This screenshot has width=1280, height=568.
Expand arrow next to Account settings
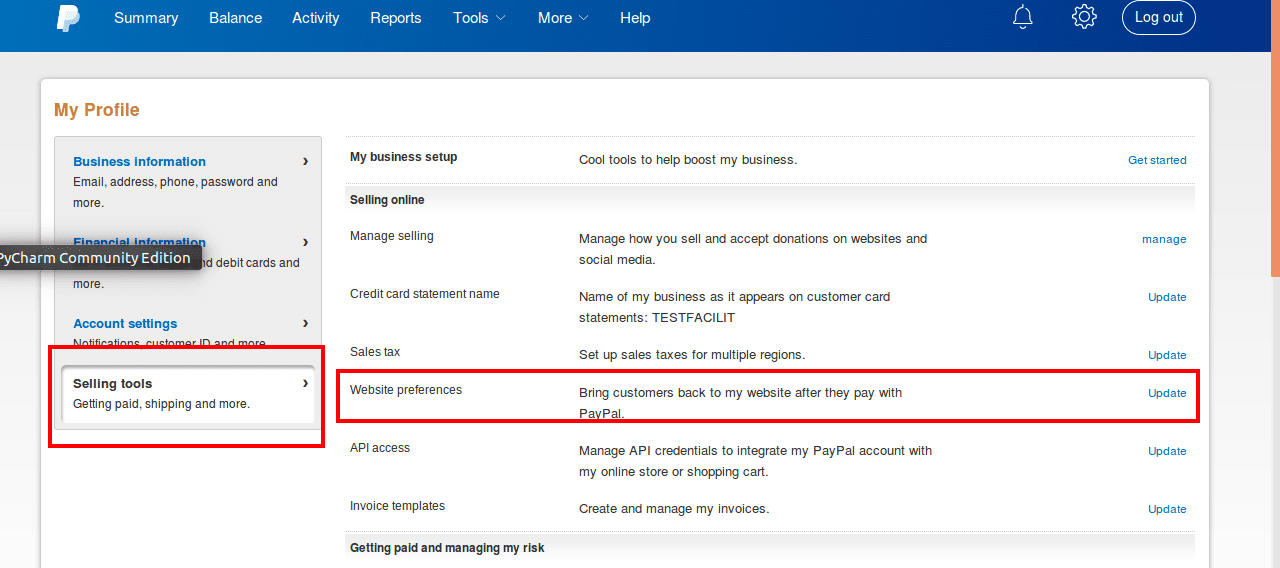[x=305, y=323]
